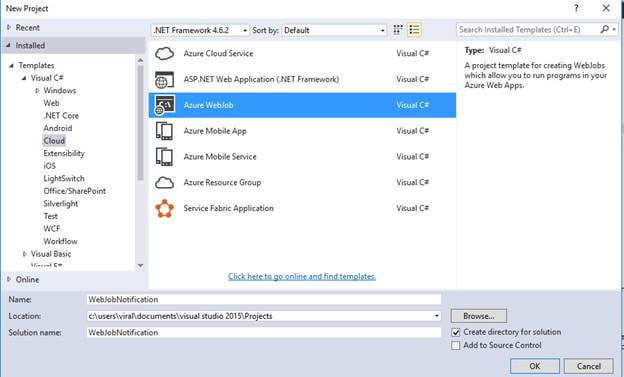624x377 pixels.
Task: Click the Search Installed Templates field
Action: [528, 29]
